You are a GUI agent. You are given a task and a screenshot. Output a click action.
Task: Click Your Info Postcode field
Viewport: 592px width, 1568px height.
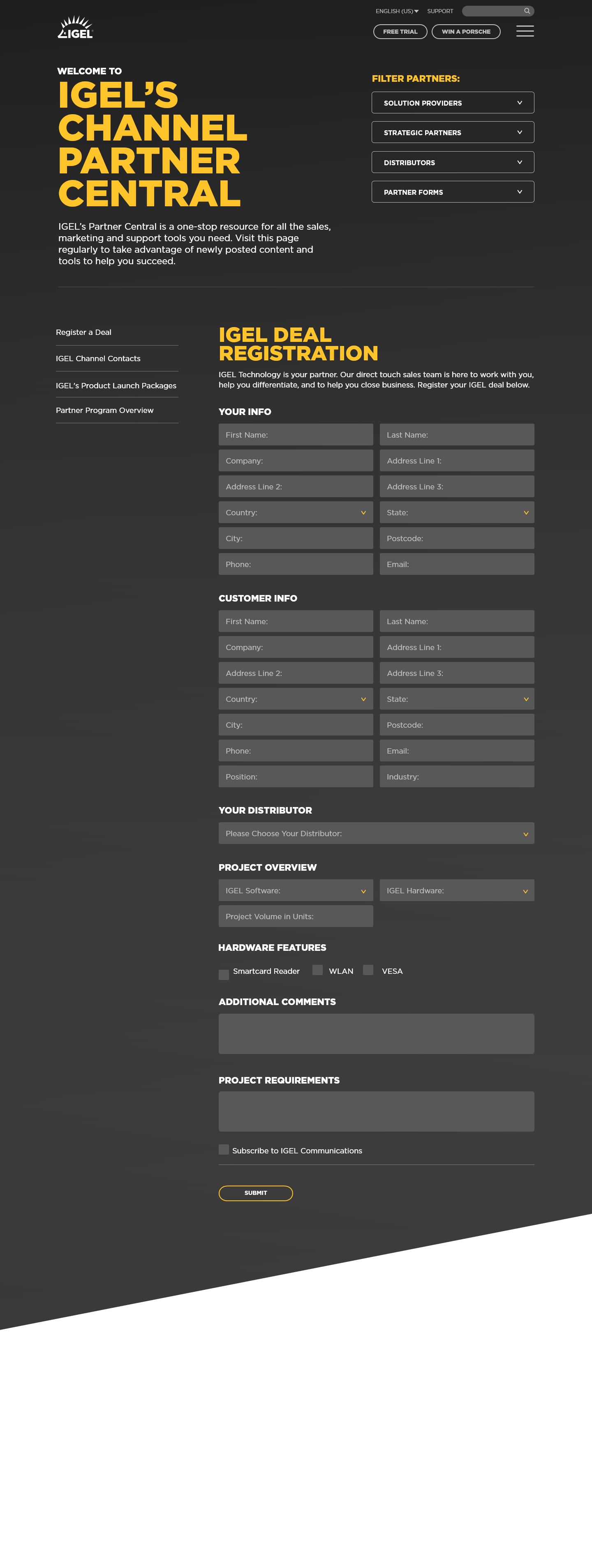(x=457, y=538)
